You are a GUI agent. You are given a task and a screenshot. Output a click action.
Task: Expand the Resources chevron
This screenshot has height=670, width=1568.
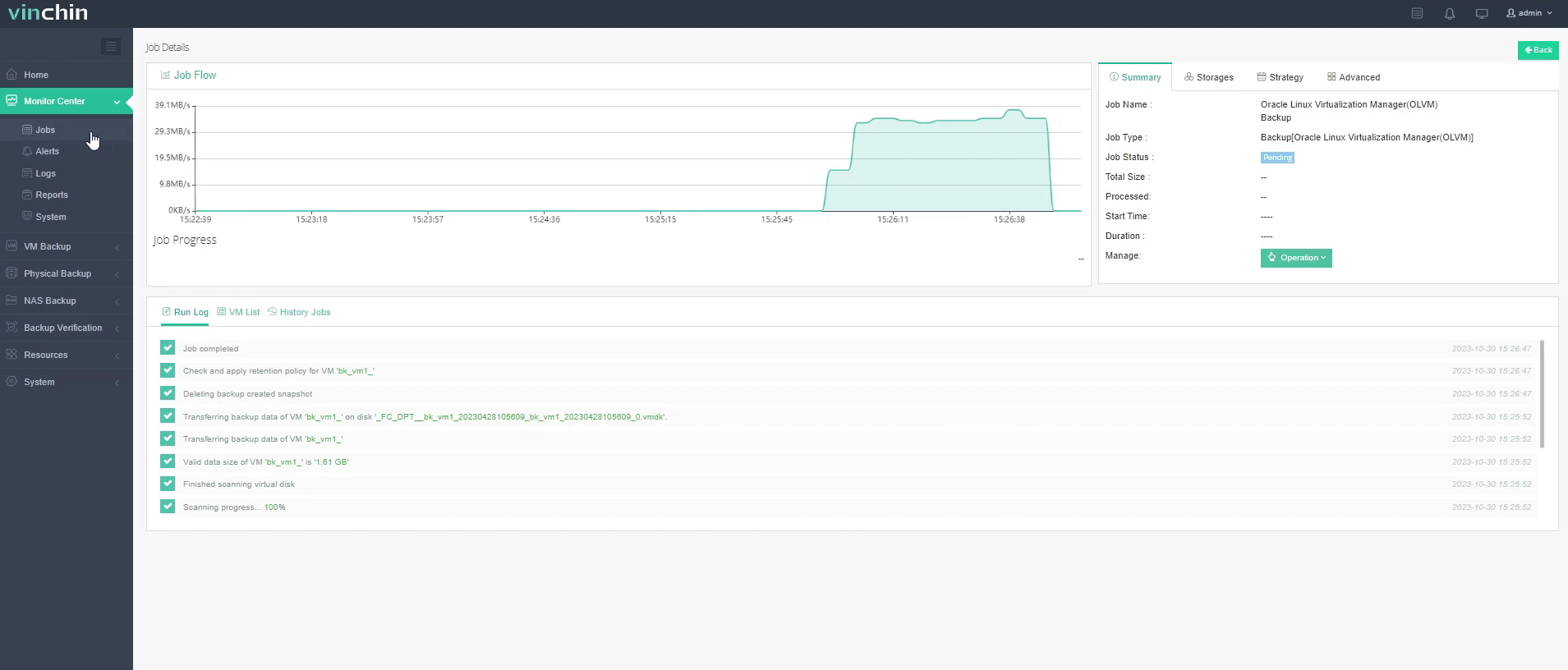(x=117, y=356)
